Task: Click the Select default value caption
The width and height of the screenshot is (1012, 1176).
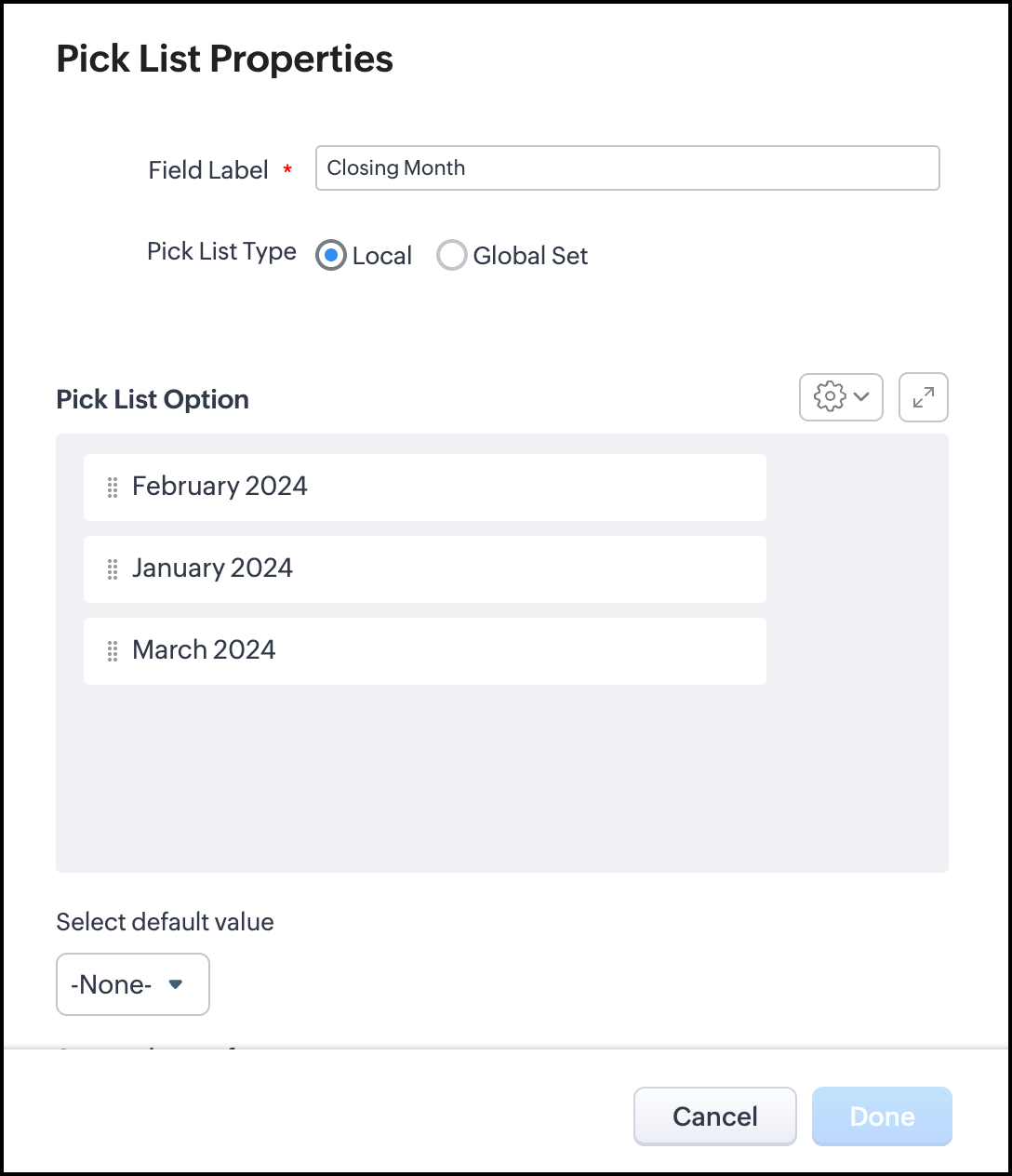Action: coord(165,922)
